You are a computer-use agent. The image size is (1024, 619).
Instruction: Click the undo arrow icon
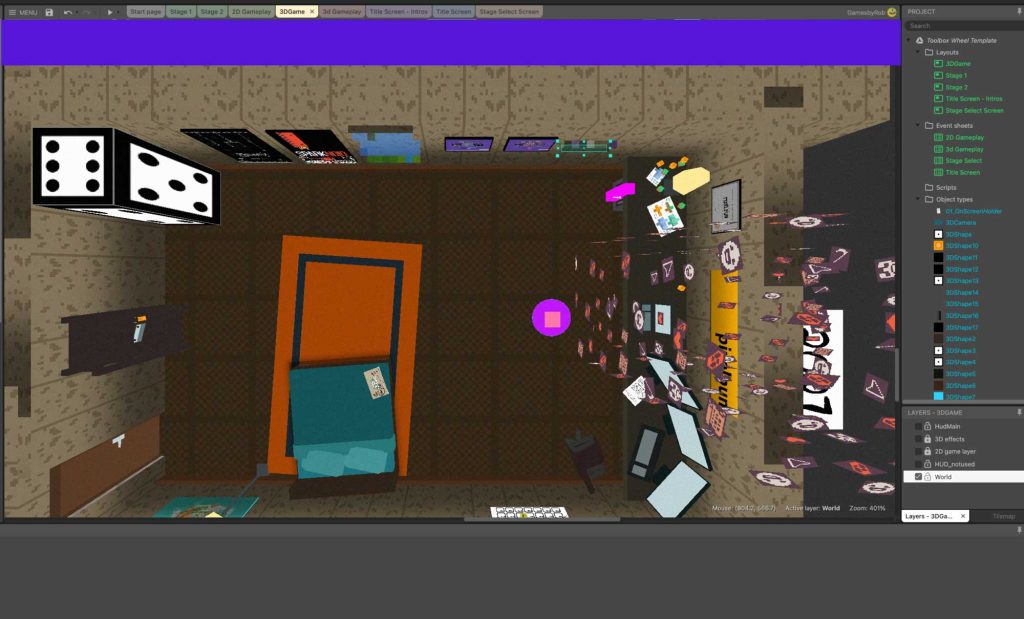point(67,12)
